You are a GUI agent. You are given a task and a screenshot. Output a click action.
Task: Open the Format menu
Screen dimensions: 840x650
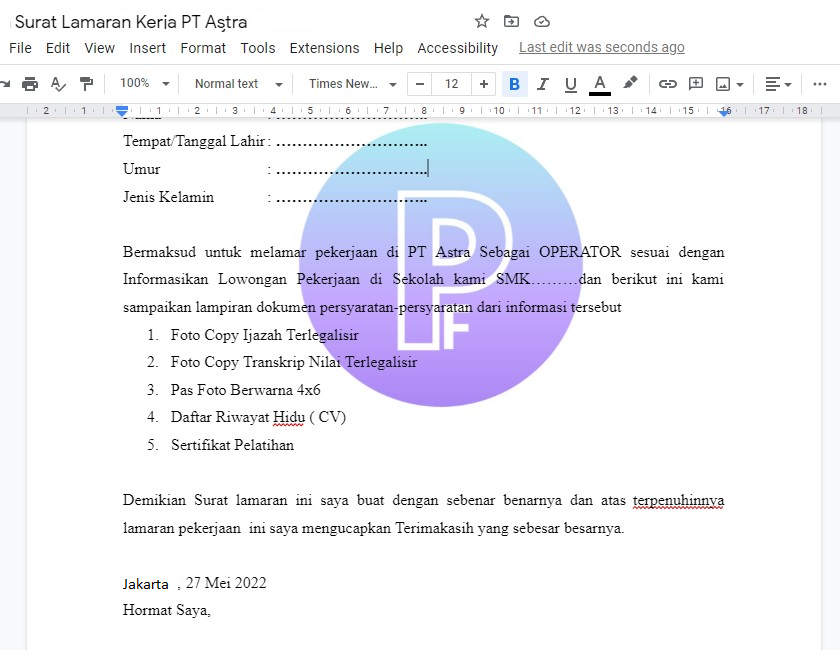[x=203, y=48]
